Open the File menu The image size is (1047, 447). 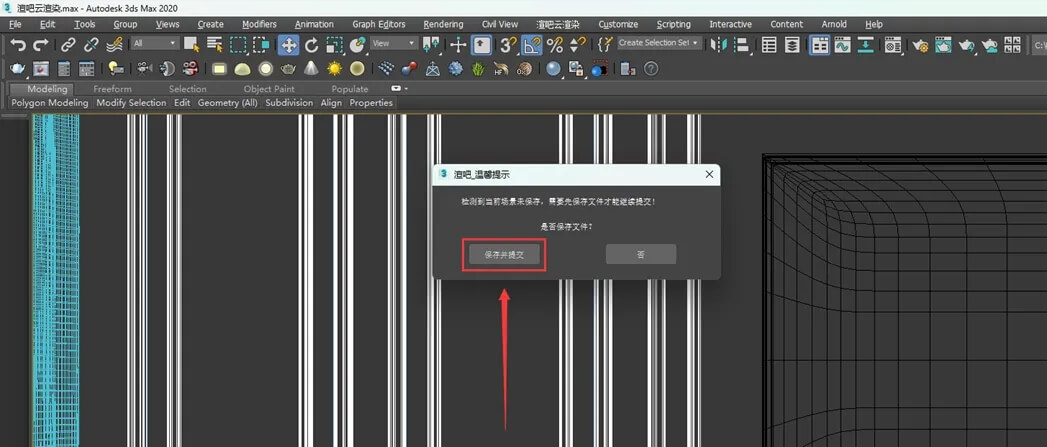click(15, 24)
